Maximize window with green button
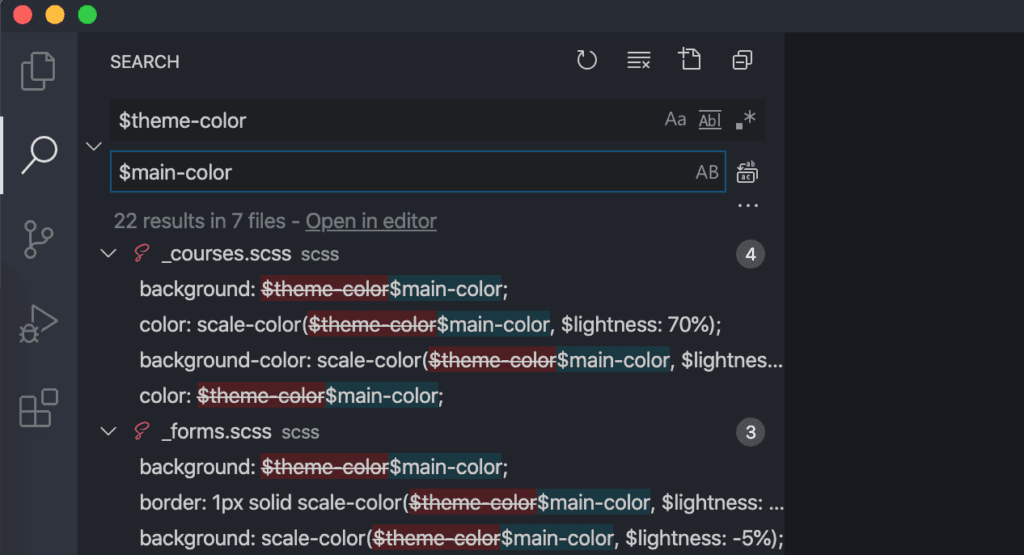The image size is (1024, 555). [x=88, y=14]
